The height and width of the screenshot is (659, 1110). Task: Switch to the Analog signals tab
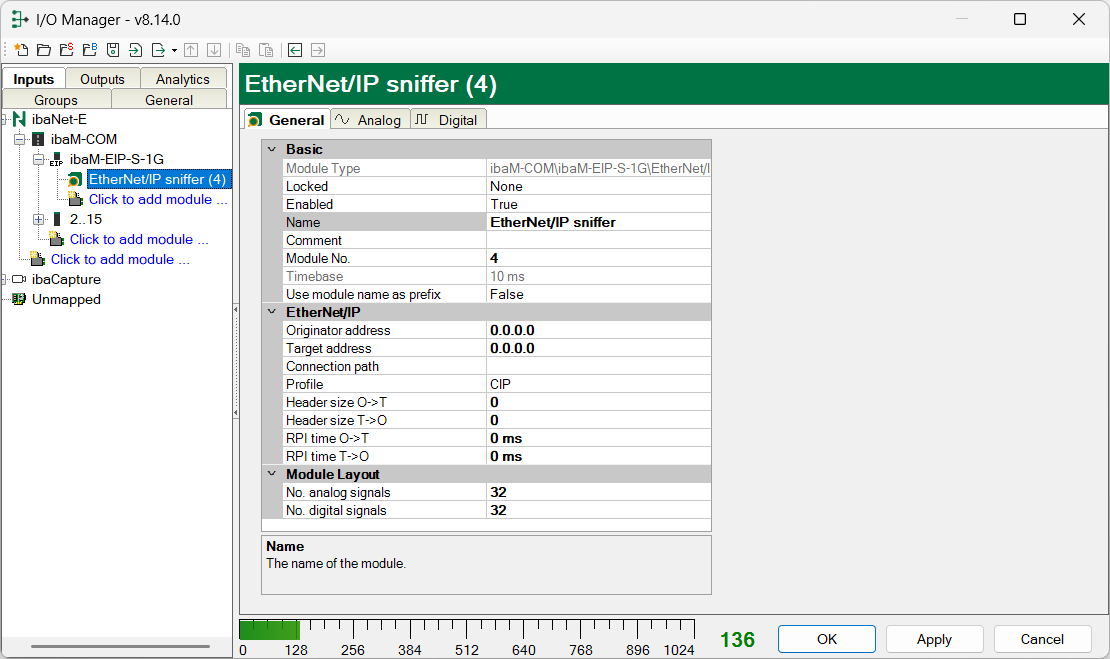point(370,120)
